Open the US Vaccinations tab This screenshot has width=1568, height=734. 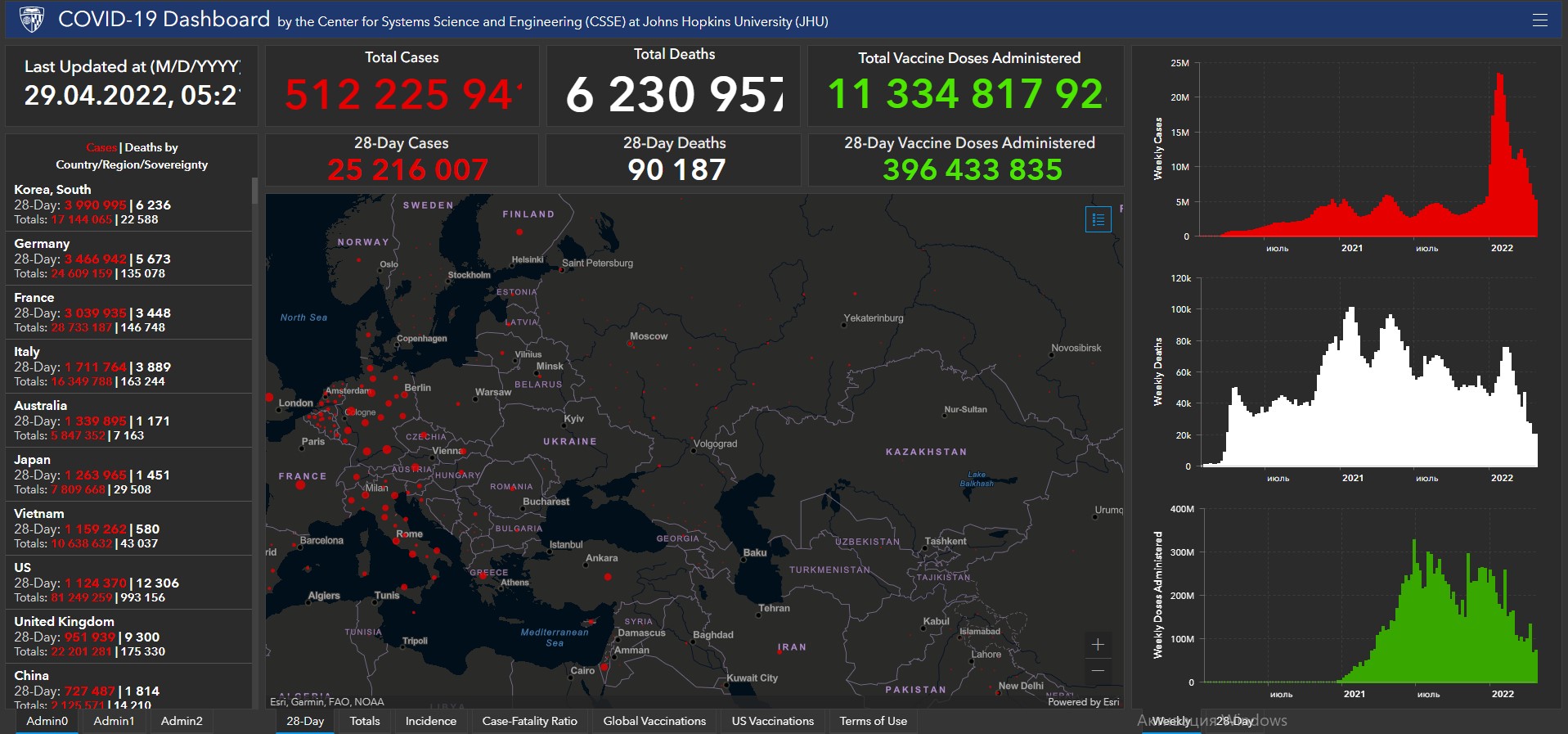[x=772, y=721]
